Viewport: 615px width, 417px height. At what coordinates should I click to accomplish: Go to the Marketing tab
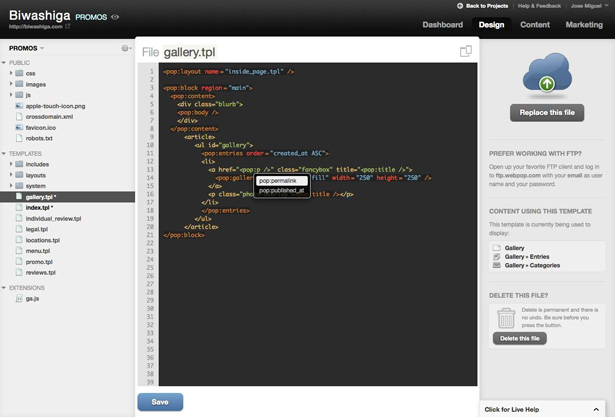[584, 25]
